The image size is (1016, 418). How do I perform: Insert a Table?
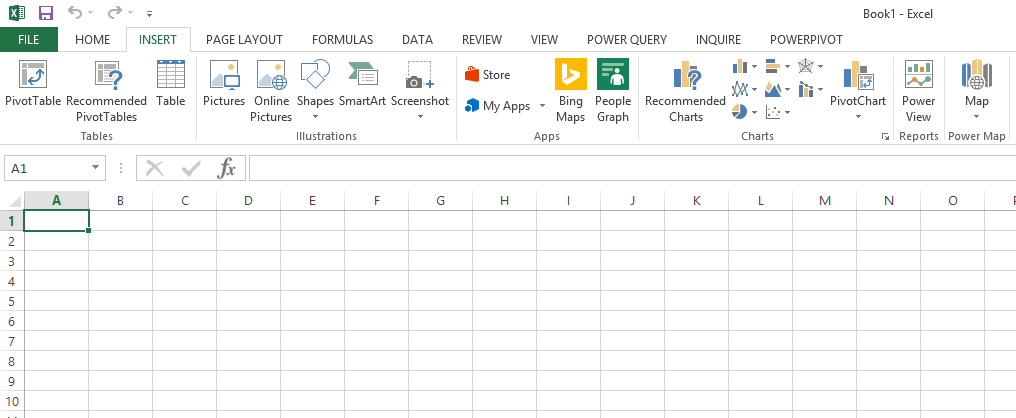(170, 84)
